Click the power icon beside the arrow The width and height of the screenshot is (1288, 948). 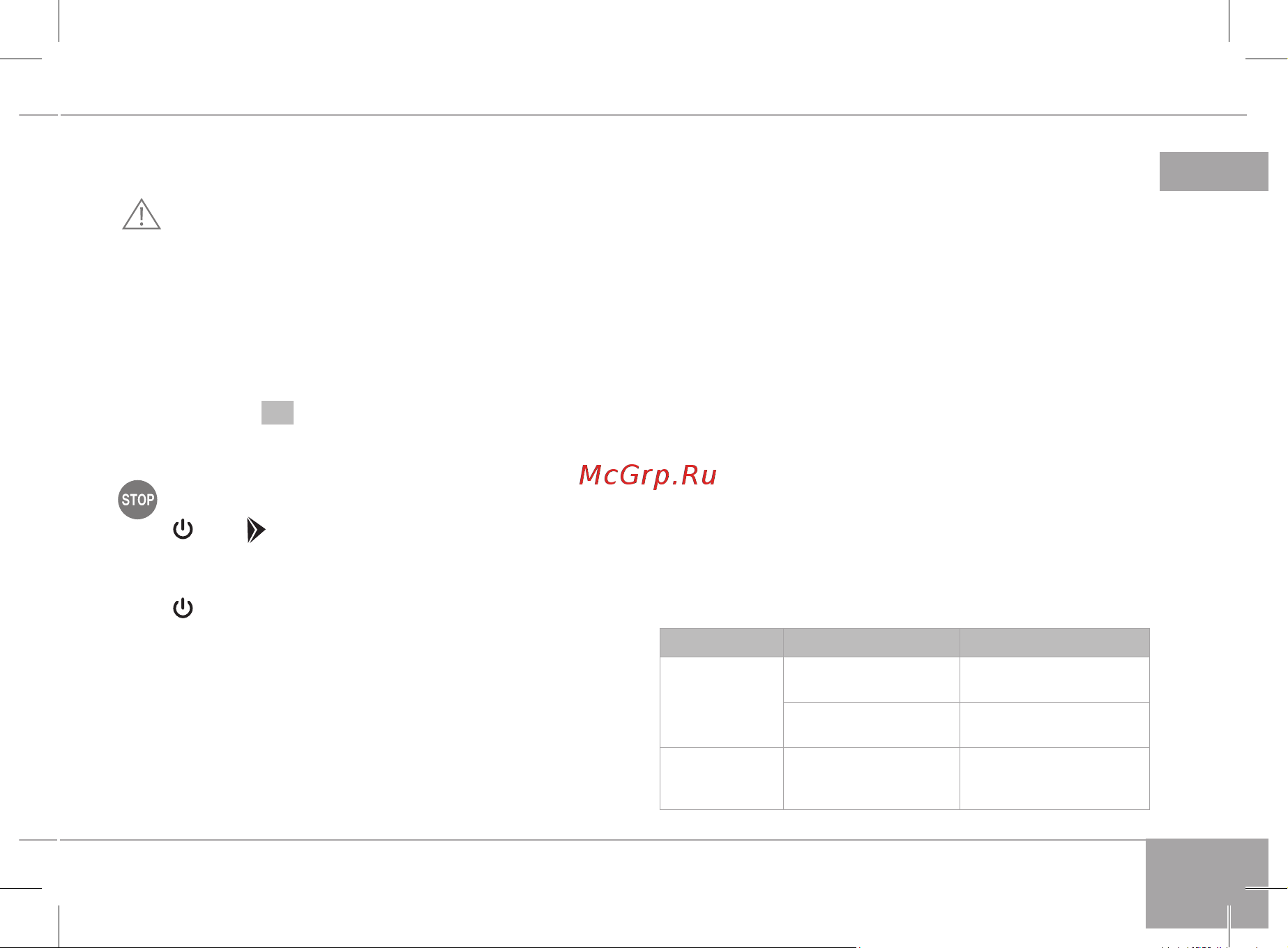click(x=183, y=530)
